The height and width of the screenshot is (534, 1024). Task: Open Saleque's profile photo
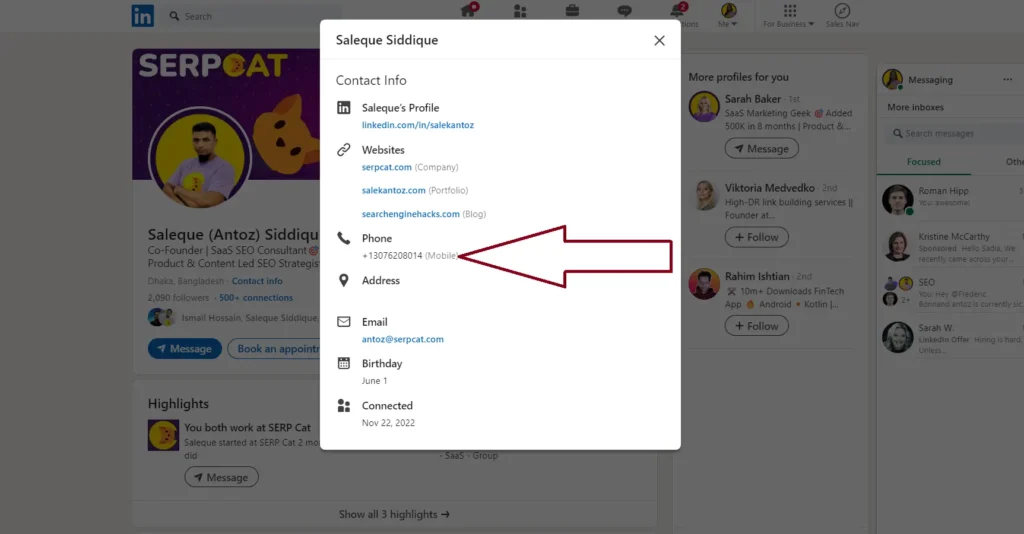(199, 158)
